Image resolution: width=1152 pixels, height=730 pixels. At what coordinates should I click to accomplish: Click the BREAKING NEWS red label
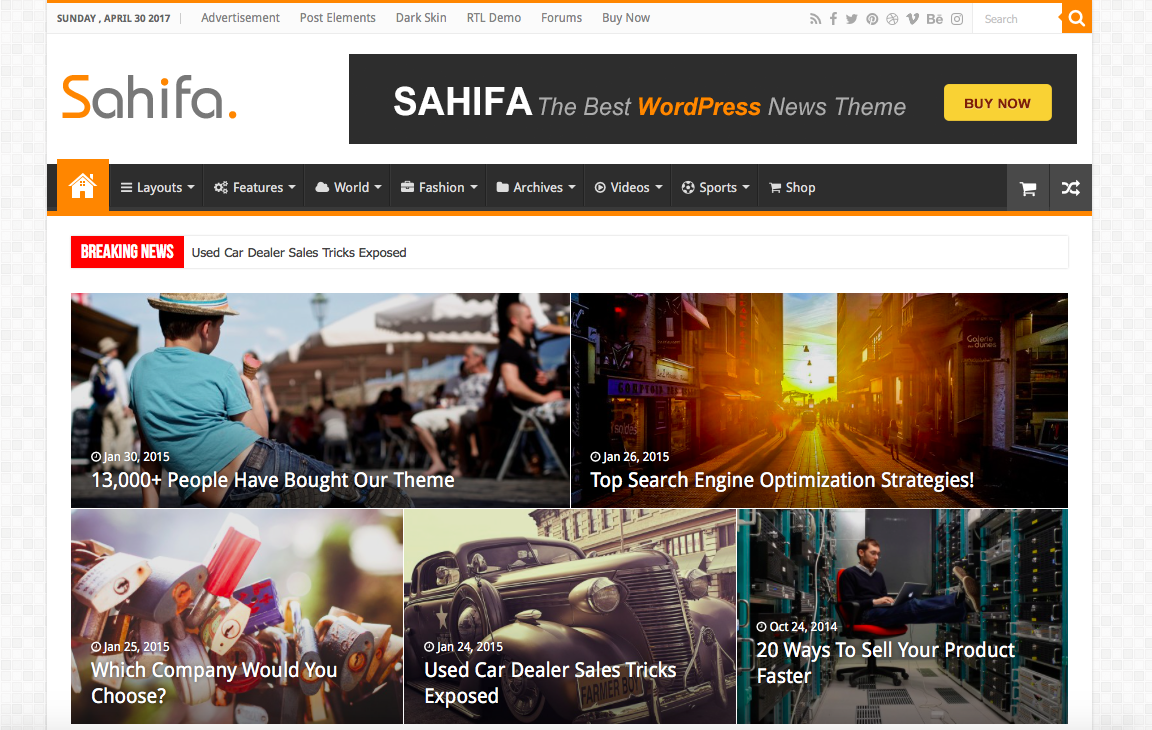[127, 252]
